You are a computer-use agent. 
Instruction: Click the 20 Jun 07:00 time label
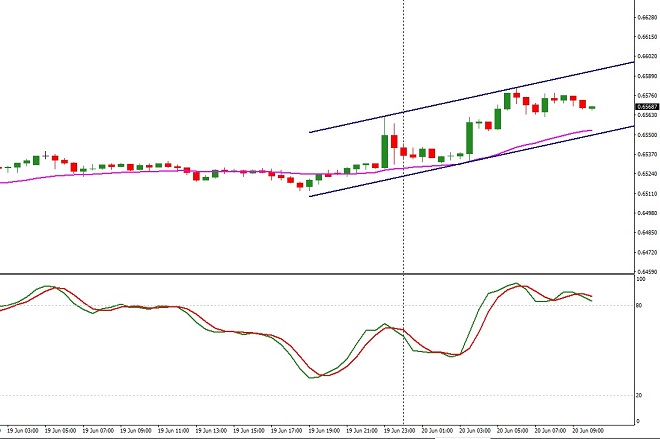550,431
